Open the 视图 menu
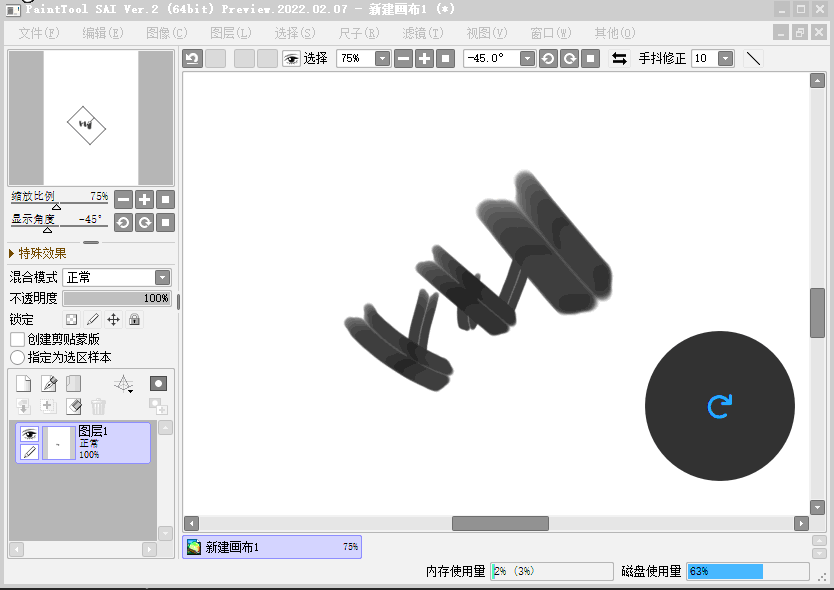The image size is (834, 590). pyautogui.click(x=487, y=33)
